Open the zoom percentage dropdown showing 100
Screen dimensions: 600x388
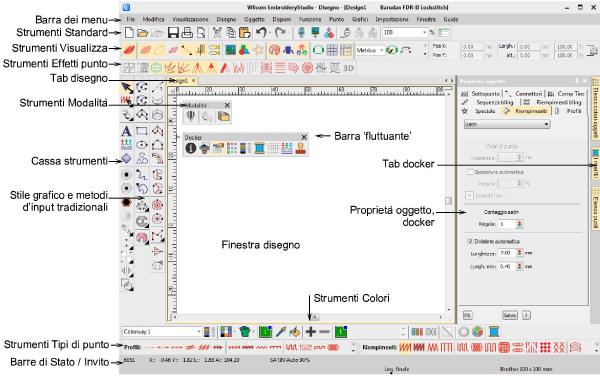(x=424, y=33)
